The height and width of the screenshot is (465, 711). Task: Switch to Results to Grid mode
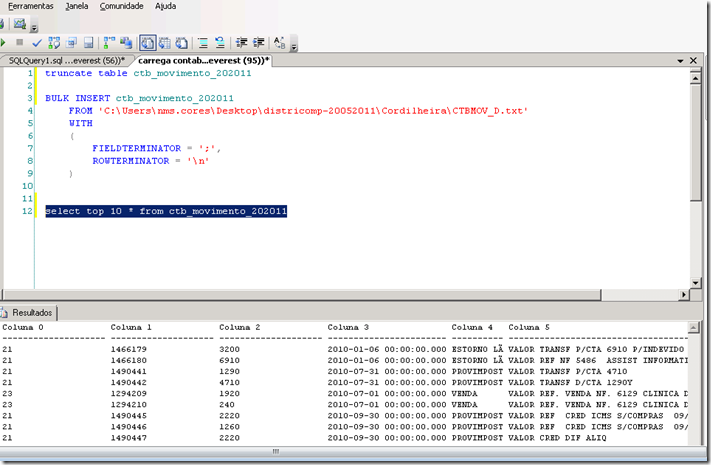click(x=165, y=43)
